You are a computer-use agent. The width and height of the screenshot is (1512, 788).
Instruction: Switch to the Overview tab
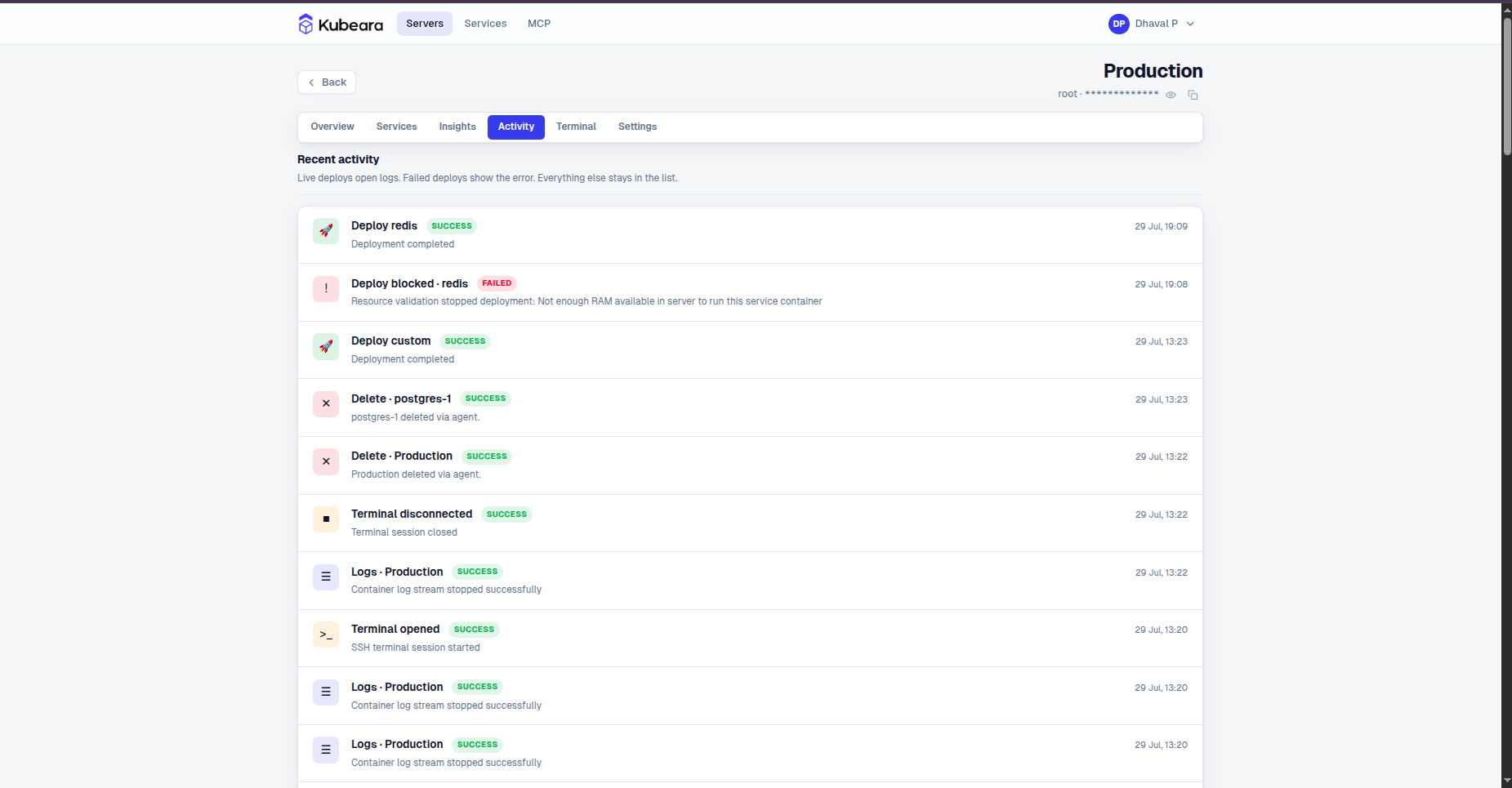coord(332,127)
